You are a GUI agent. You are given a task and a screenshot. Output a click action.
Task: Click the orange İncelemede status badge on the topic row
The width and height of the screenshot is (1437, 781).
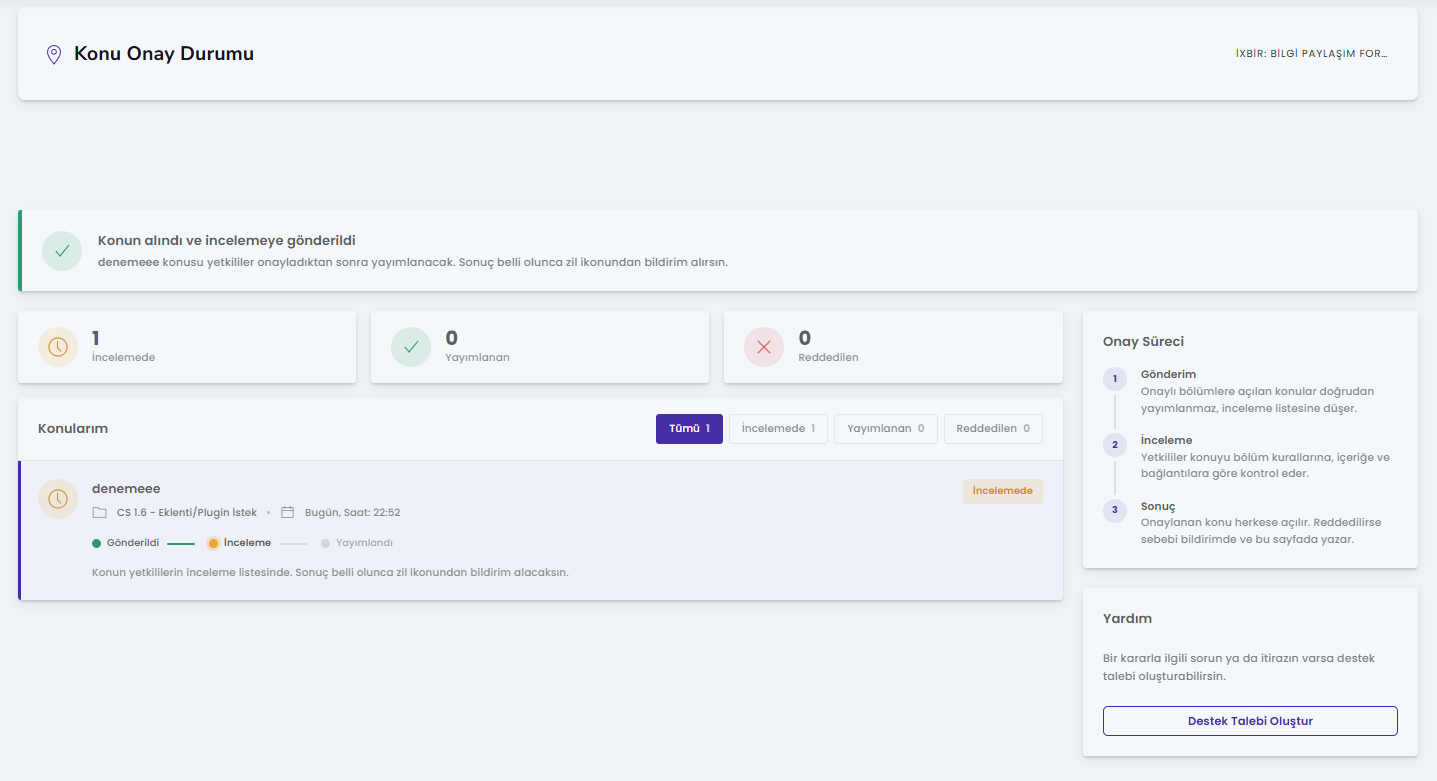[x=1003, y=491]
